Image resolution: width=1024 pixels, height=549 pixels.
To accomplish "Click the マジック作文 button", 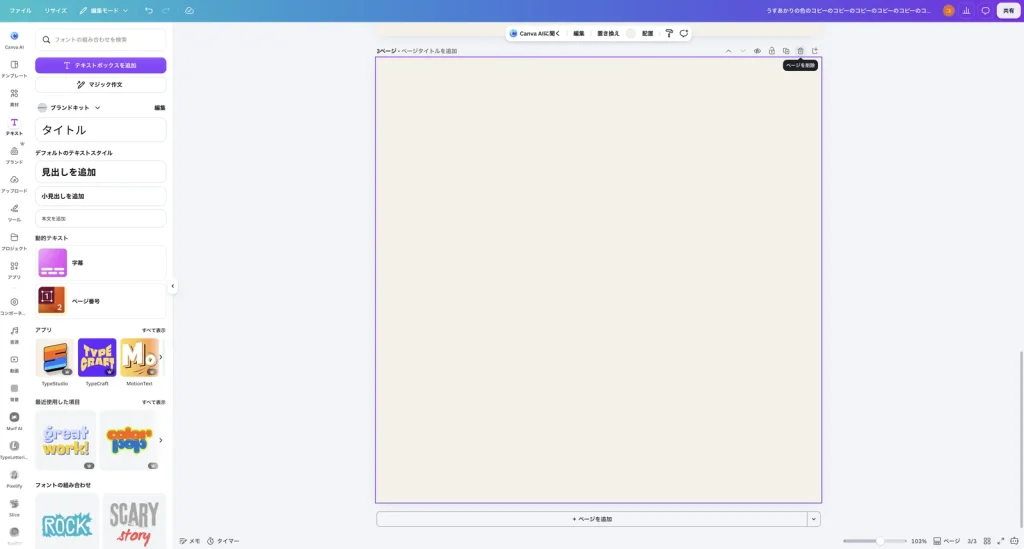I will click(101, 85).
